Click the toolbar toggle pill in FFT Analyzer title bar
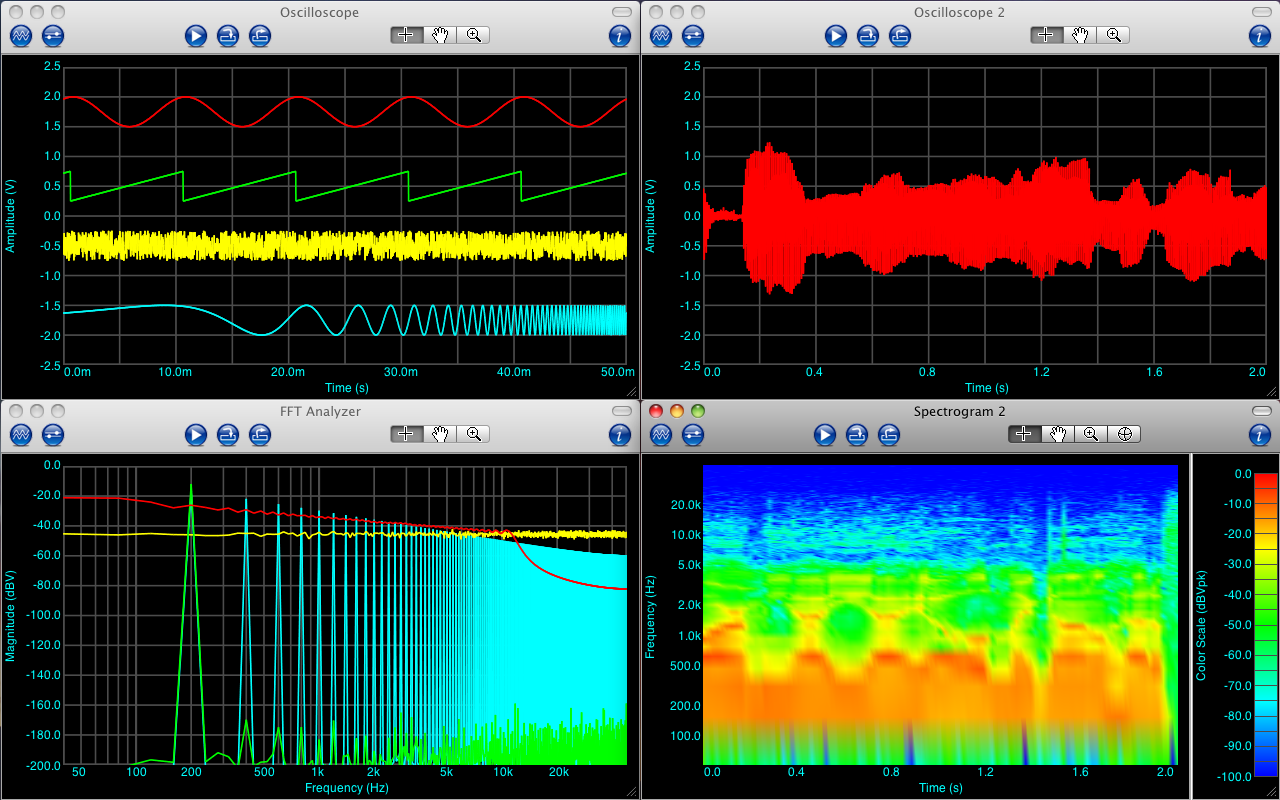The width and height of the screenshot is (1280, 800). (x=623, y=412)
